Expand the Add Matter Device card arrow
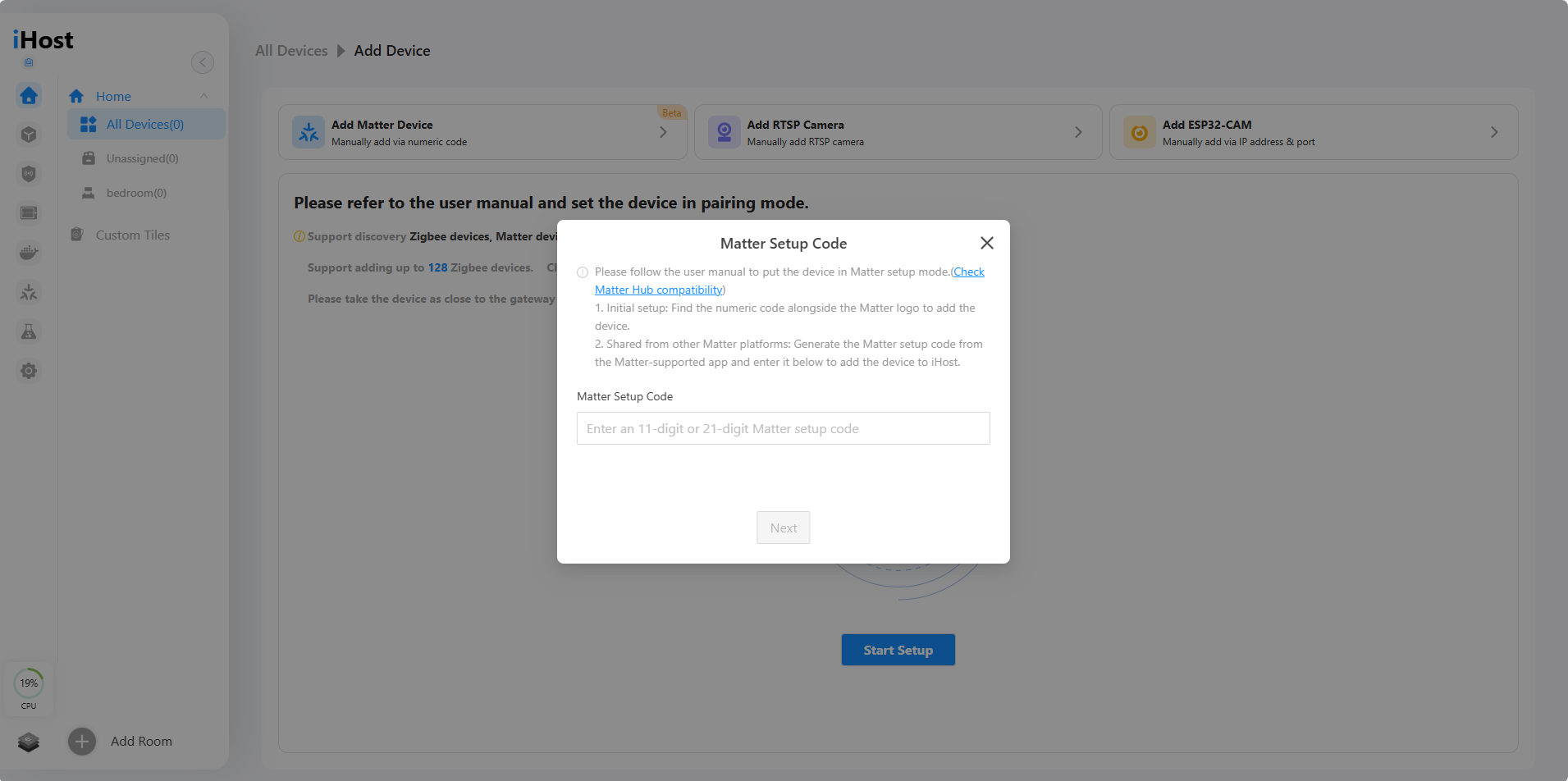Viewport: 1568px width, 781px height. tap(664, 131)
